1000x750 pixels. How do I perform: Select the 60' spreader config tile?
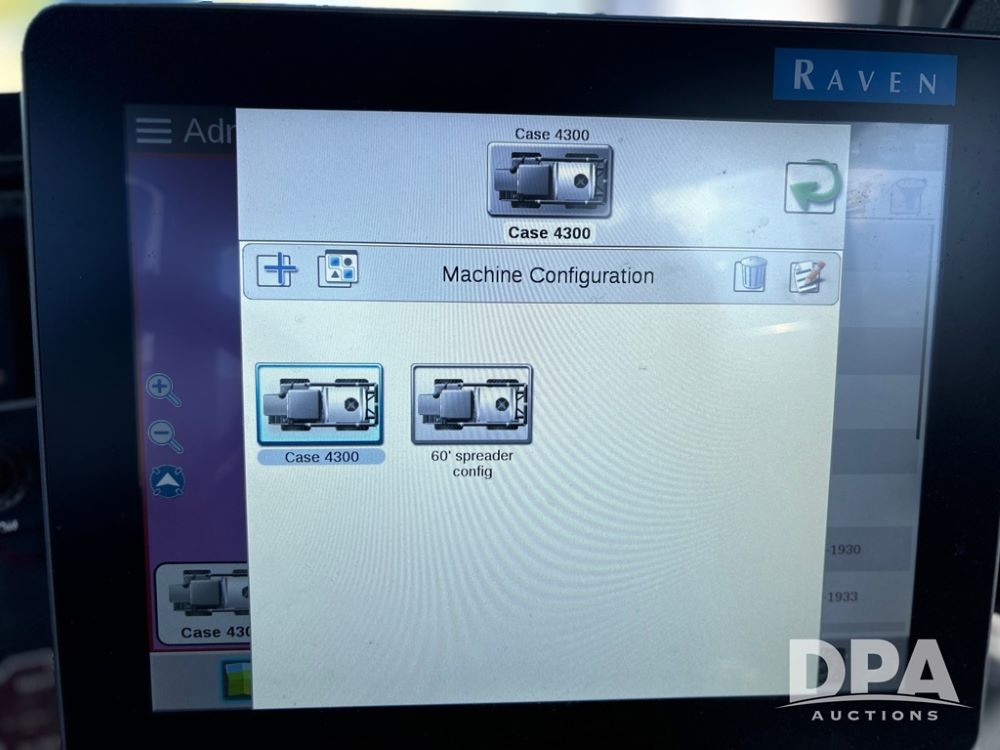(x=472, y=404)
